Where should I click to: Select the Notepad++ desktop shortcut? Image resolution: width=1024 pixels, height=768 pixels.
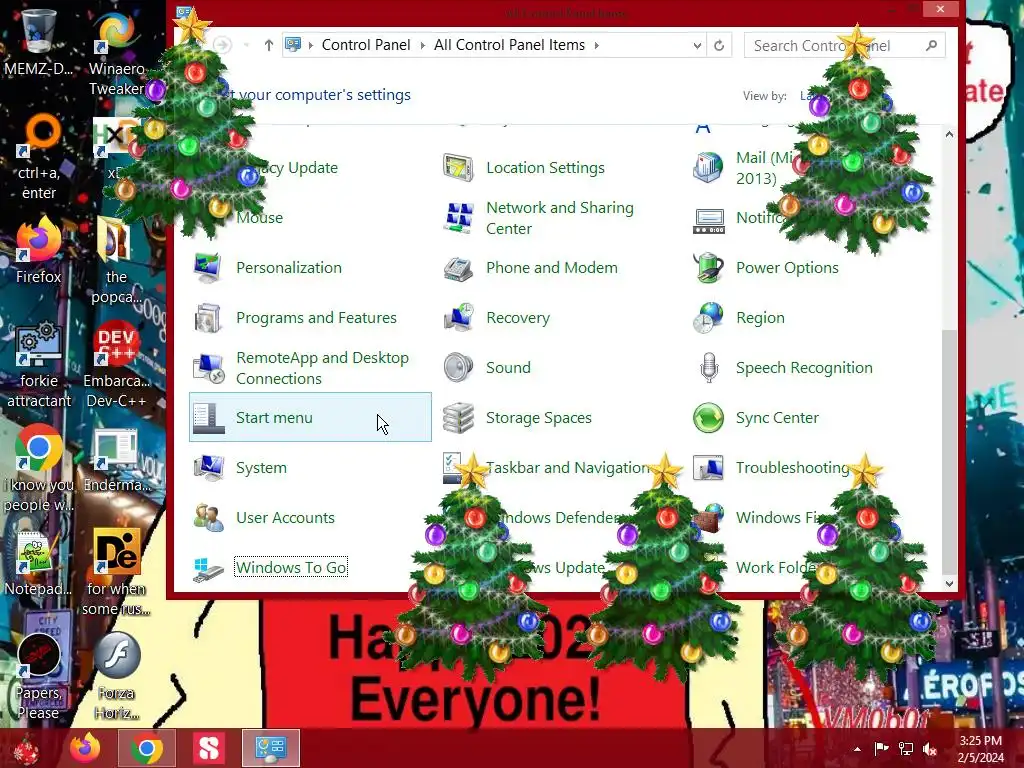tap(38, 564)
